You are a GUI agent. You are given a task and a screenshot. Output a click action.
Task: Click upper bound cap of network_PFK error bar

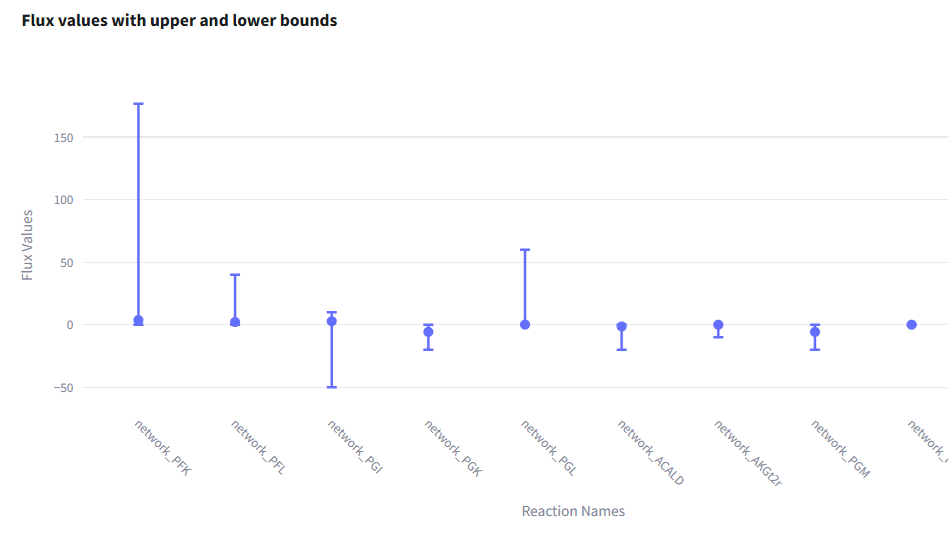[x=138, y=104]
